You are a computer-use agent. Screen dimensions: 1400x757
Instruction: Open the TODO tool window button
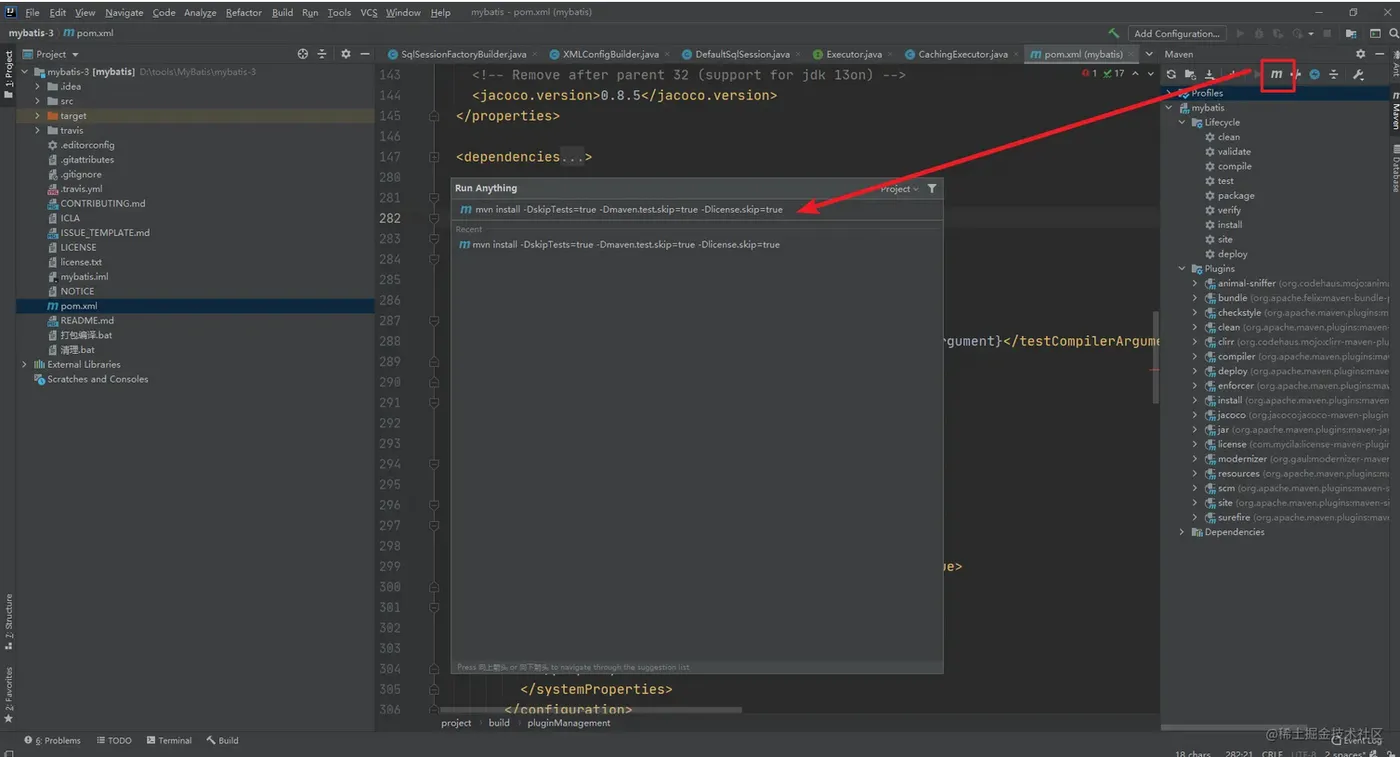coord(114,741)
